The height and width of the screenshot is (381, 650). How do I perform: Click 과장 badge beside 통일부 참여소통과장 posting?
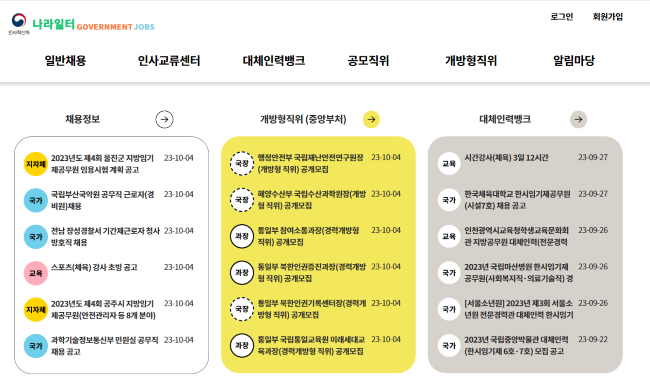pyautogui.click(x=242, y=236)
